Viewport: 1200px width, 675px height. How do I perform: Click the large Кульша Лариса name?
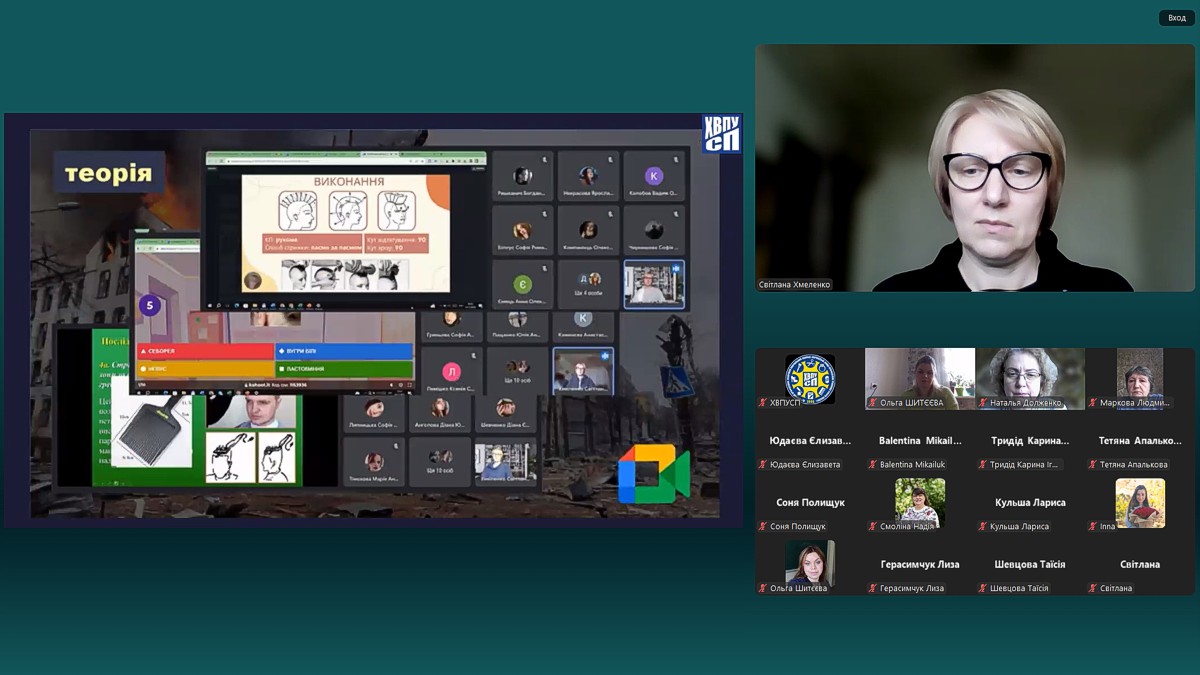[1030, 502]
